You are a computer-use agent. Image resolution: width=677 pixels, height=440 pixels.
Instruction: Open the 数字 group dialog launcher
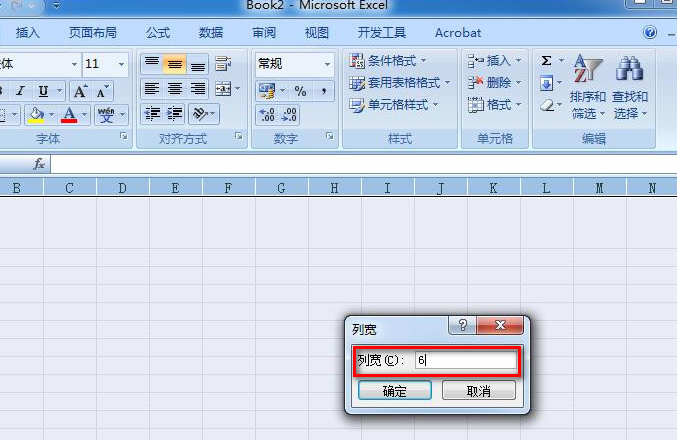(x=330, y=136)
